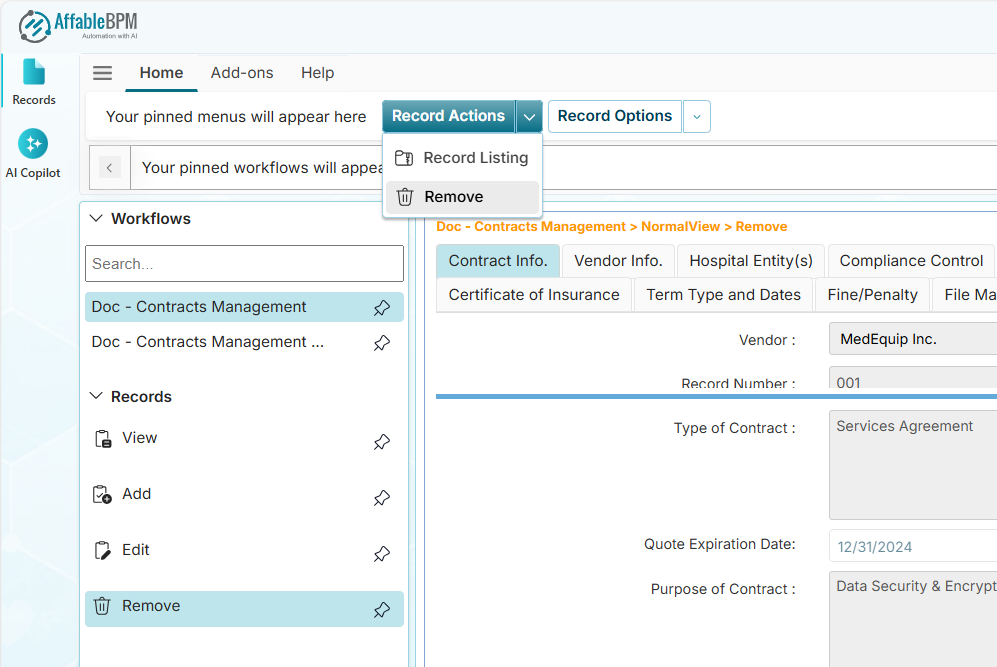Collapse the Records section
This screenshot has height=667, width=997.
click(x=97, y=397)
